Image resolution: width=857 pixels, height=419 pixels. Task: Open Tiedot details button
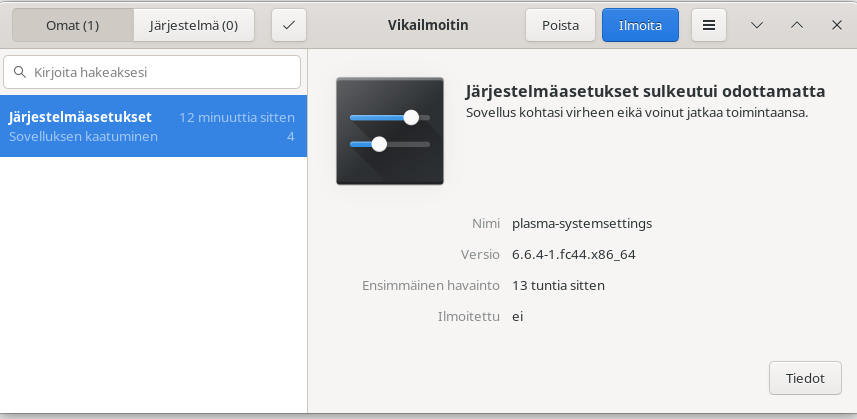(805, 378)
